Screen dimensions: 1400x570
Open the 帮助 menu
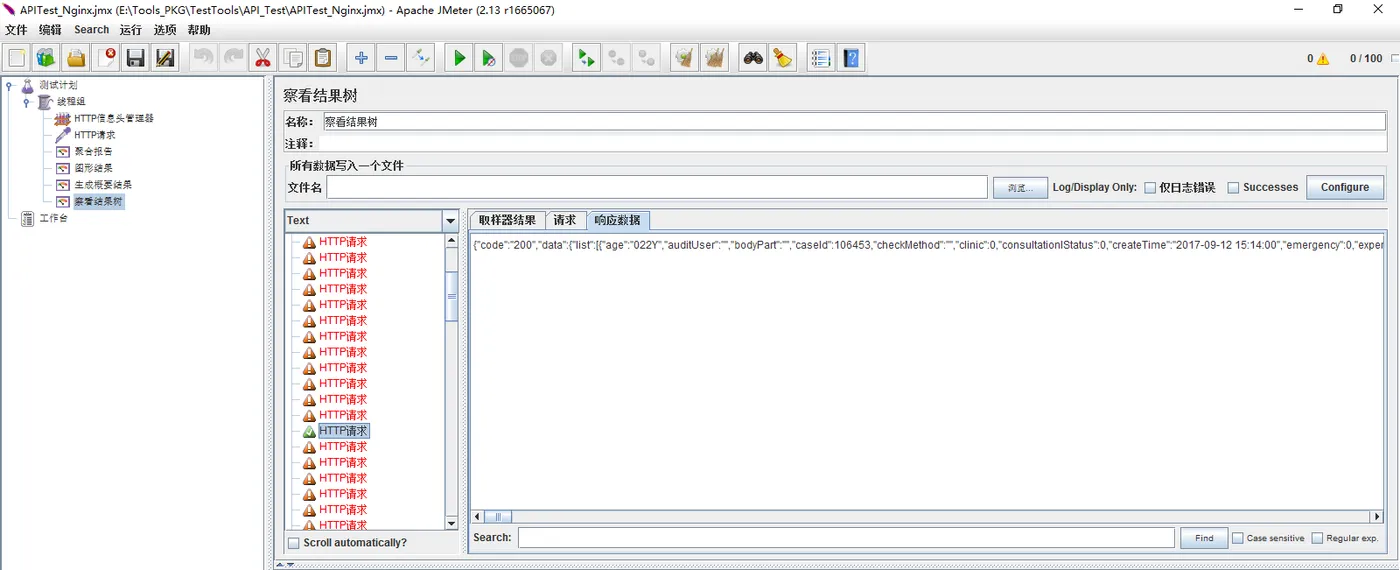[199, 30]
